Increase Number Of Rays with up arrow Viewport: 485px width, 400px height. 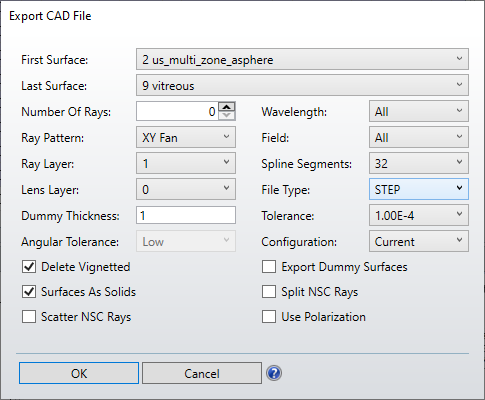click(x=227, y=107)
